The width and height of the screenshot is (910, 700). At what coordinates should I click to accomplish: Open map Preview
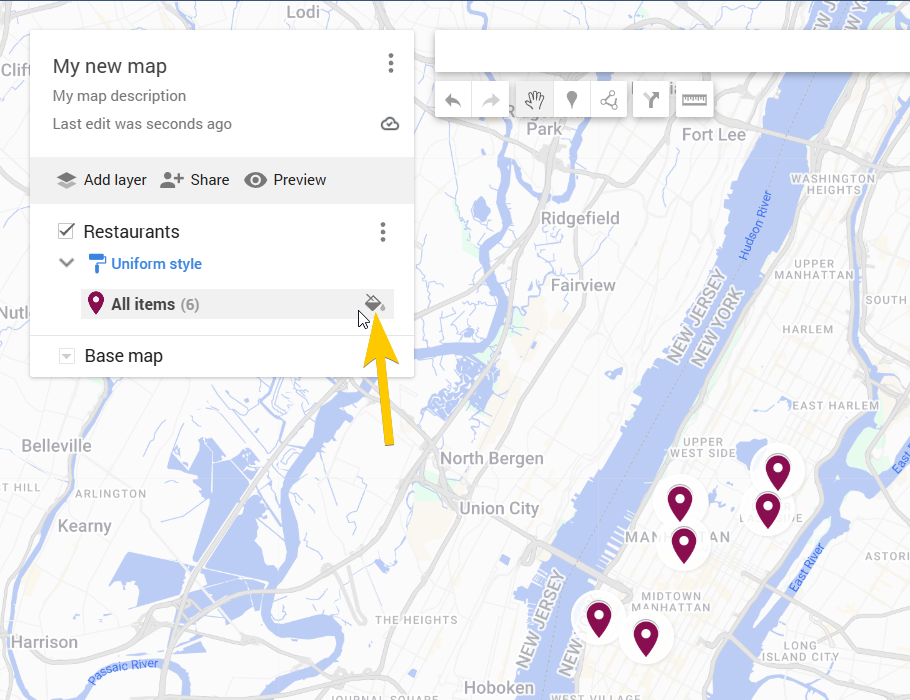click(285, 180)
